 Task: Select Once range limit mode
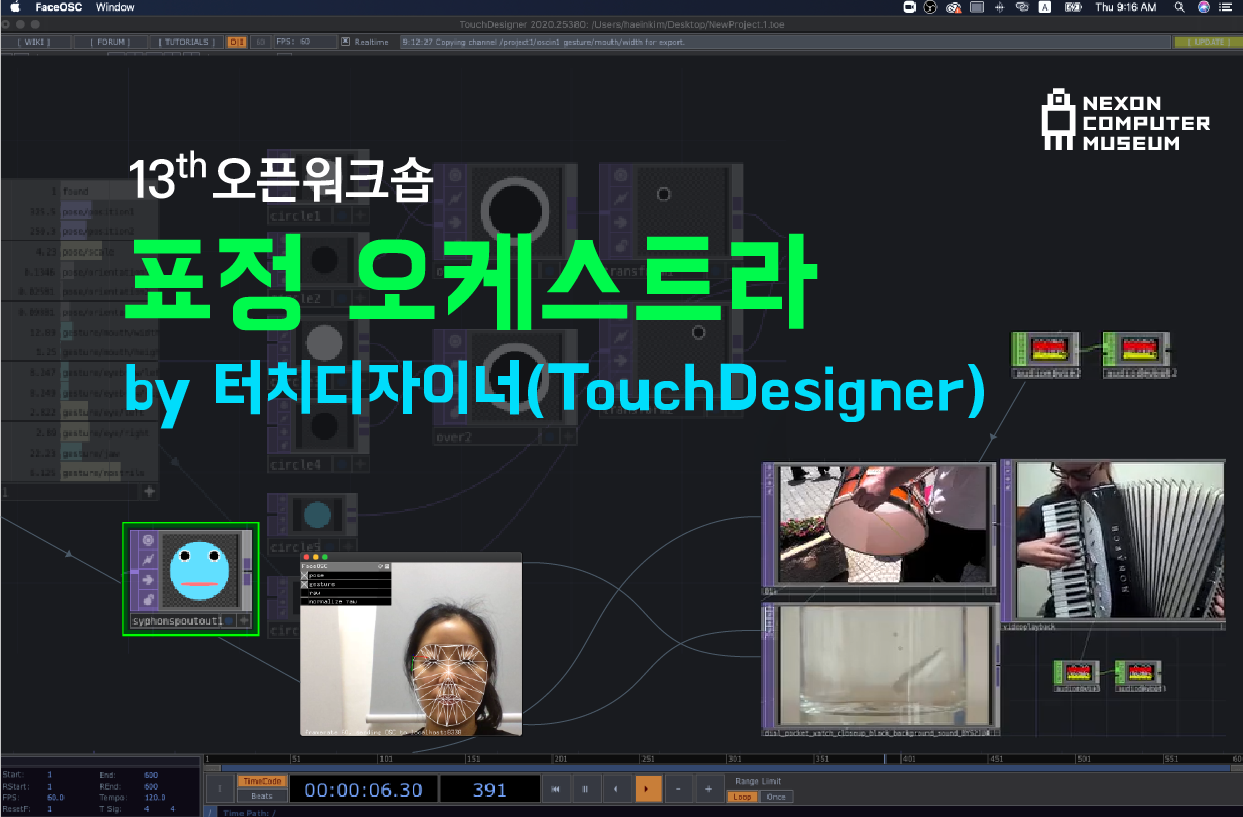pos(776,797)
